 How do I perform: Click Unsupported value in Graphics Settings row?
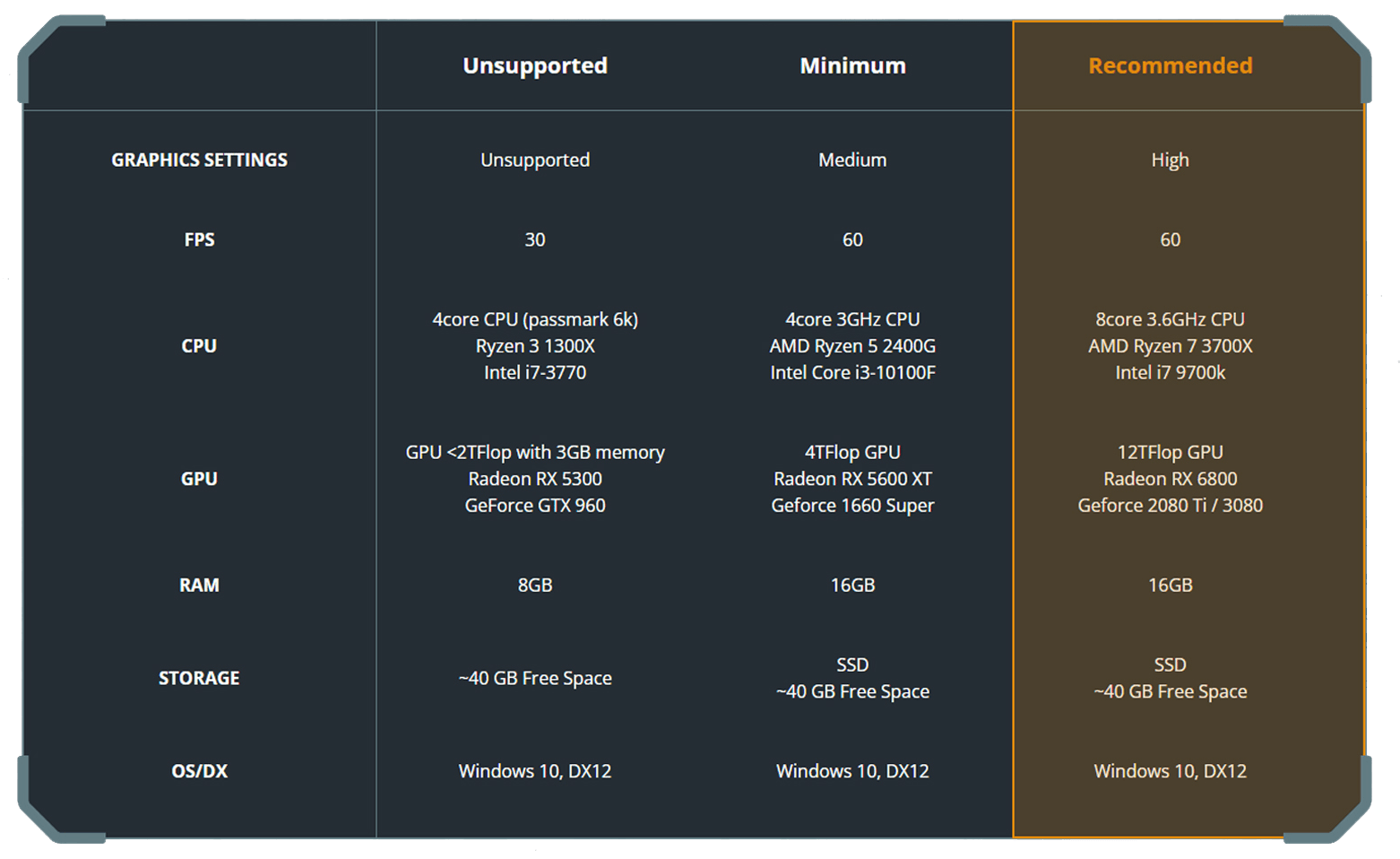point(535,161)
